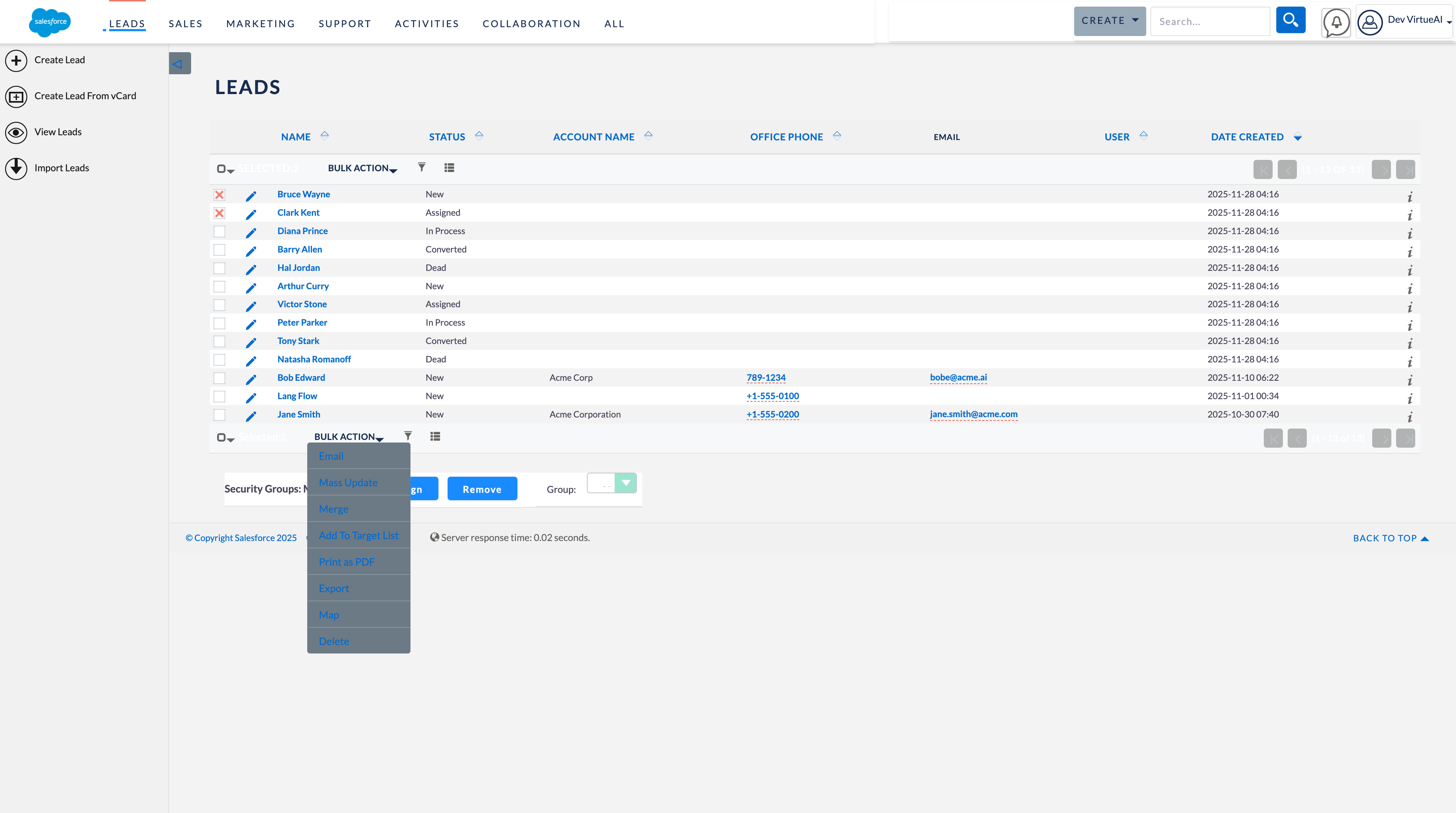Screen dimensions: 1456x813
Task: Show info for Jane Smith row
Action: click(1410, 417)
